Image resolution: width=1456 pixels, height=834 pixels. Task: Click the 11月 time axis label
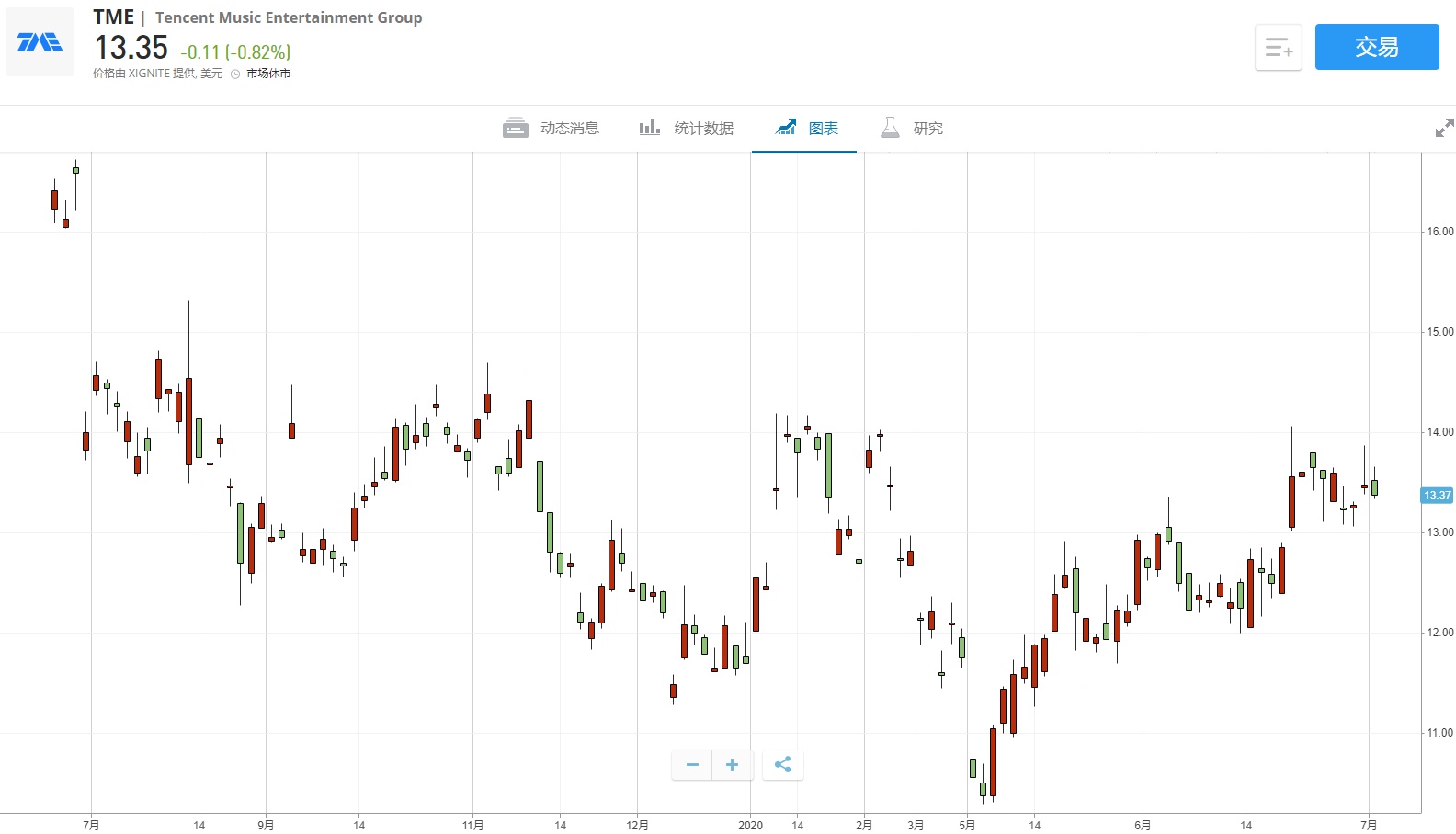click(x=472, y=825)
